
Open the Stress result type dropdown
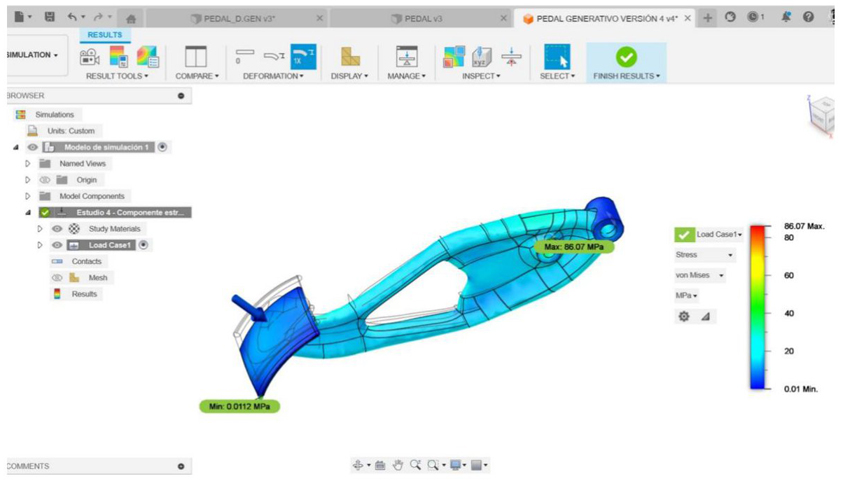[704, 255]
